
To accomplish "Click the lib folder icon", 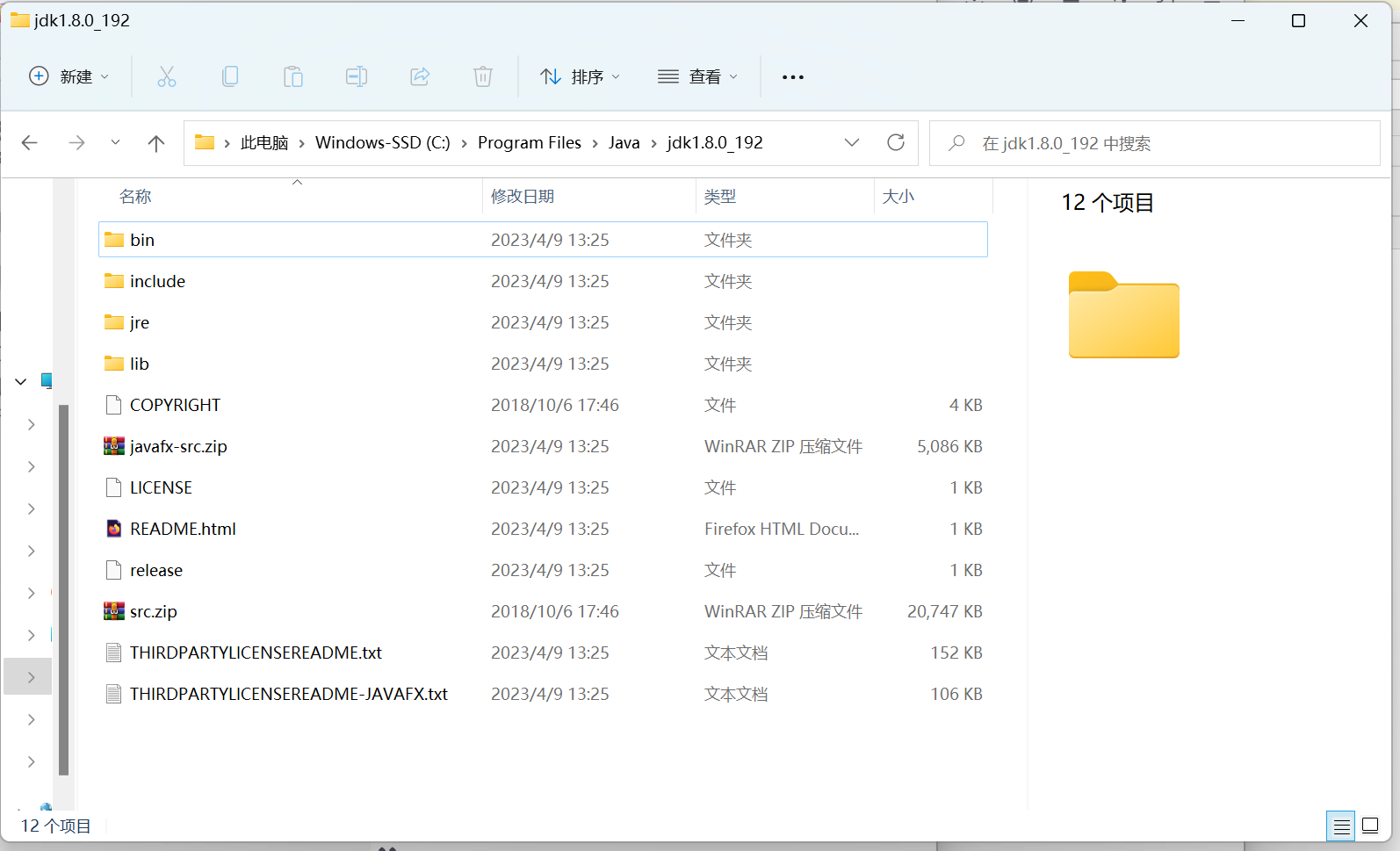I will tap(114, 364).
